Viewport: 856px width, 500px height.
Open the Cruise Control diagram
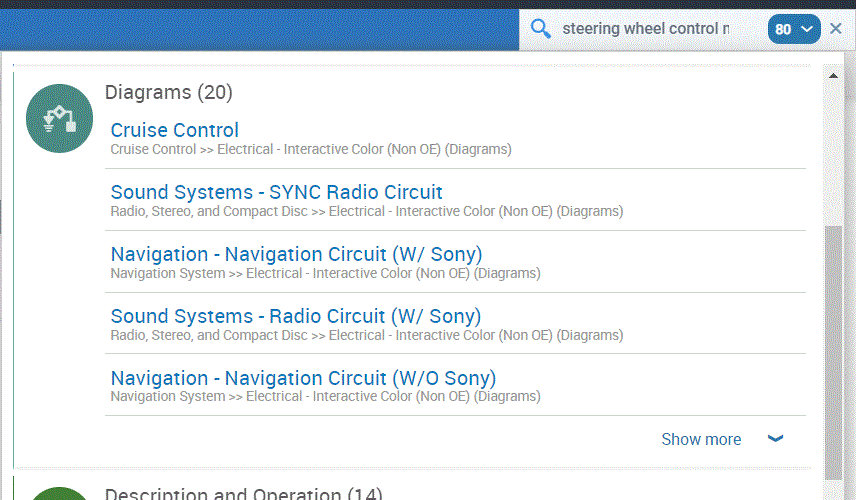pyautogui.click(x=175, y=130)
